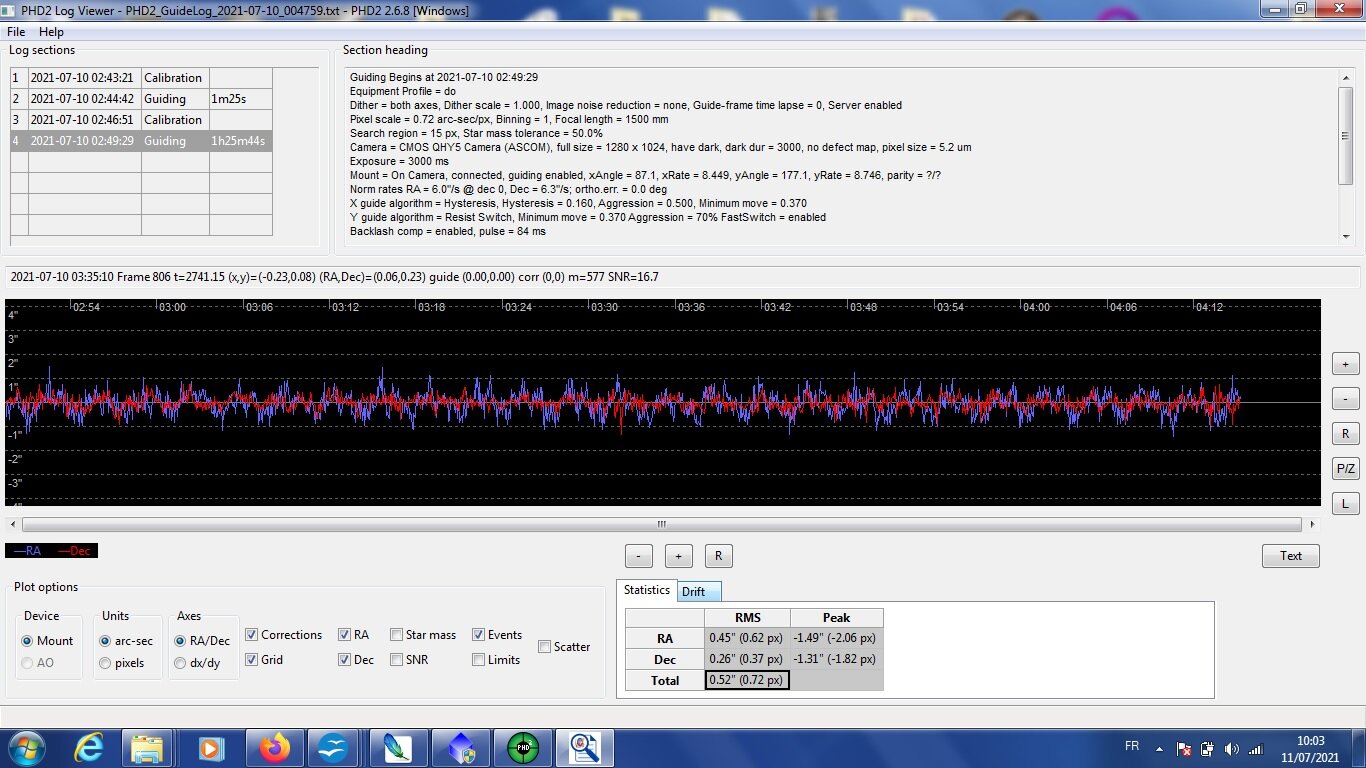Select the Calibration section at 02:43:21

tap(140, 78)
